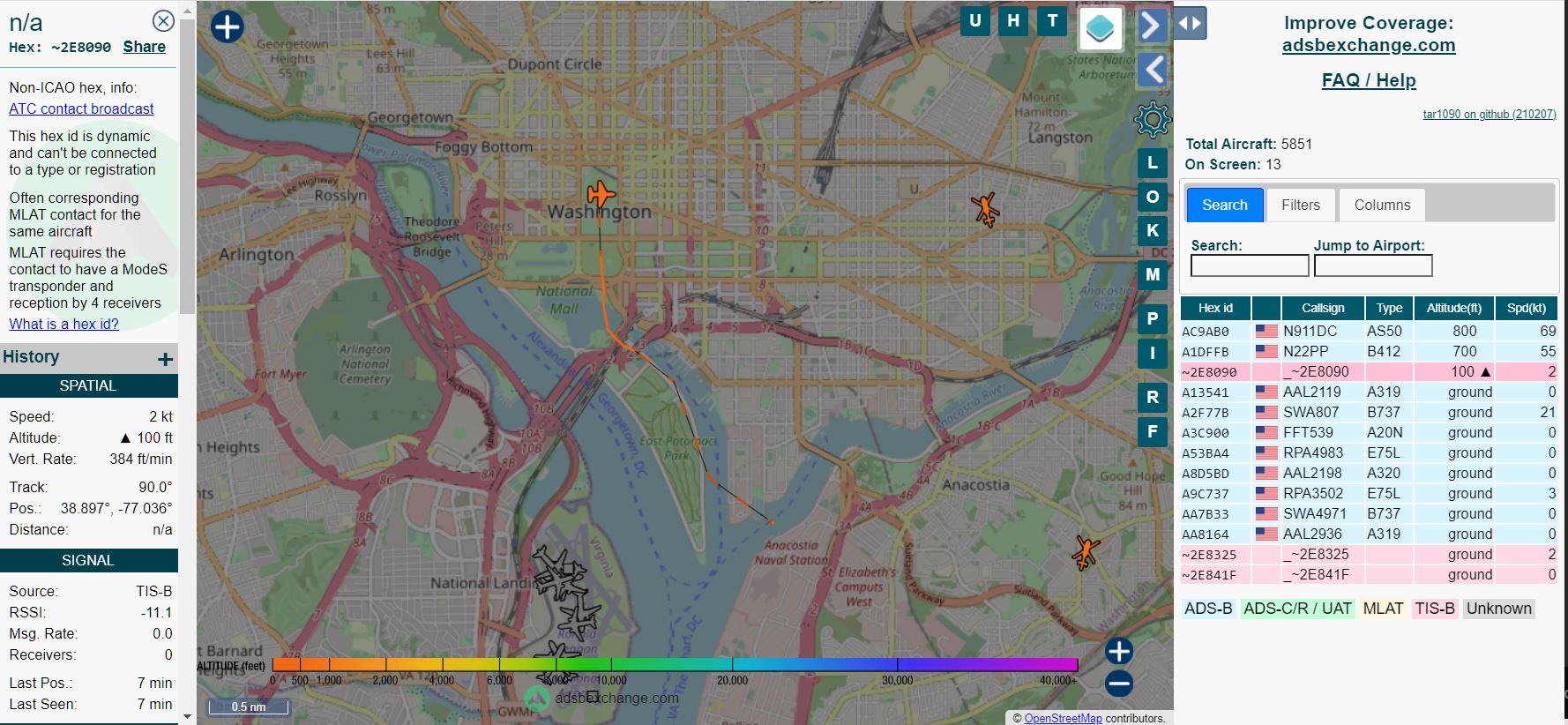The width and height of the screenshot is (1568, 725).
Task: Toggle the T map button
Action: pos(1052,21)
